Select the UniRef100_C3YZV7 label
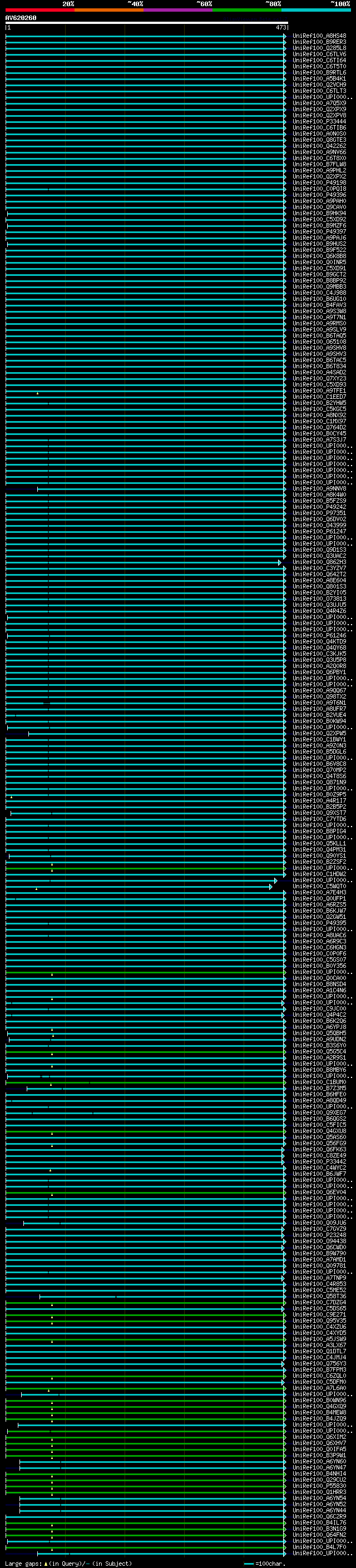 point(319,568)
